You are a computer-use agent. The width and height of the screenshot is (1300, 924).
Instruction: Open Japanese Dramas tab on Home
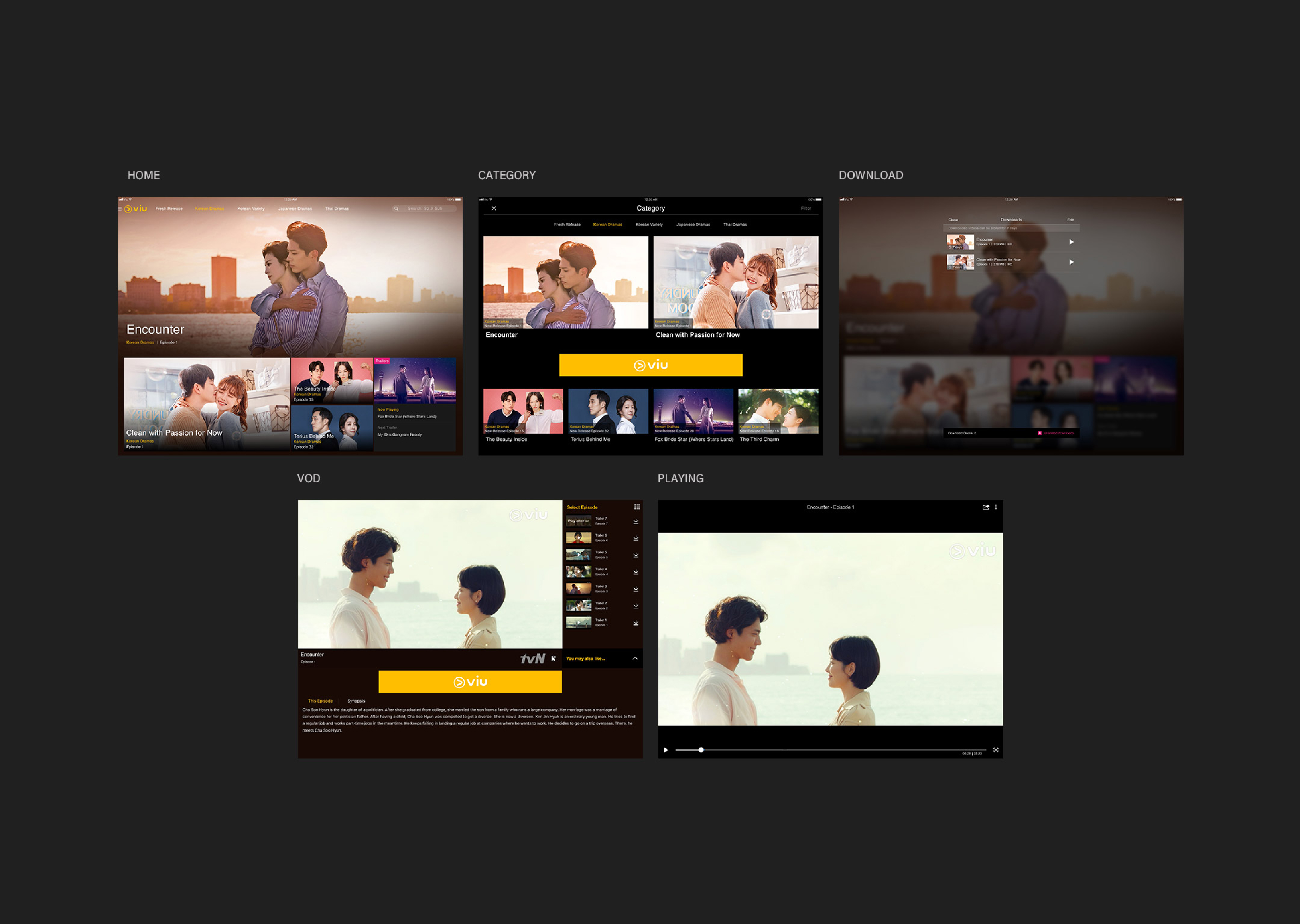pyautogui.click(x=295, y=209)
